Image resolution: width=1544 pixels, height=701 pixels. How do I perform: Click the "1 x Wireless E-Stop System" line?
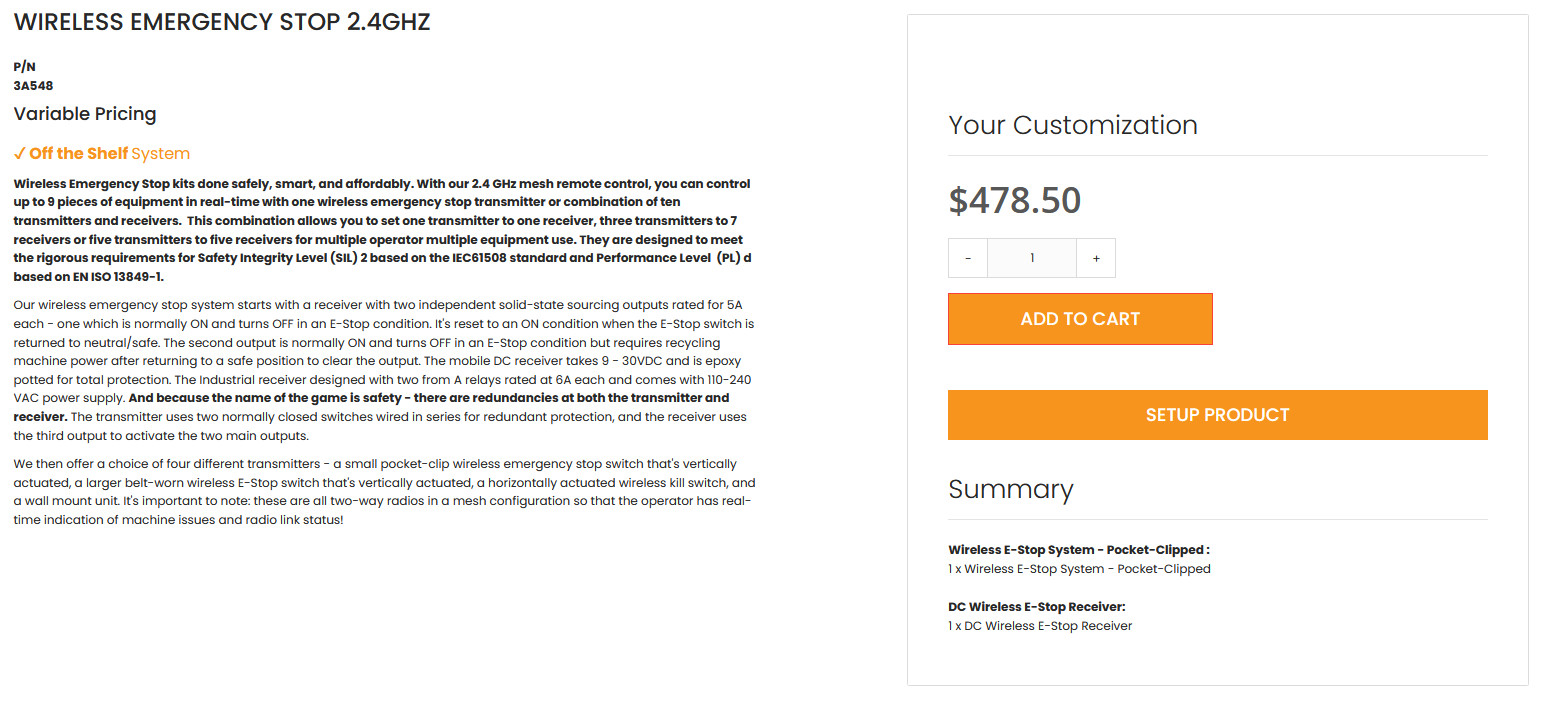(x=1078, y=569)
